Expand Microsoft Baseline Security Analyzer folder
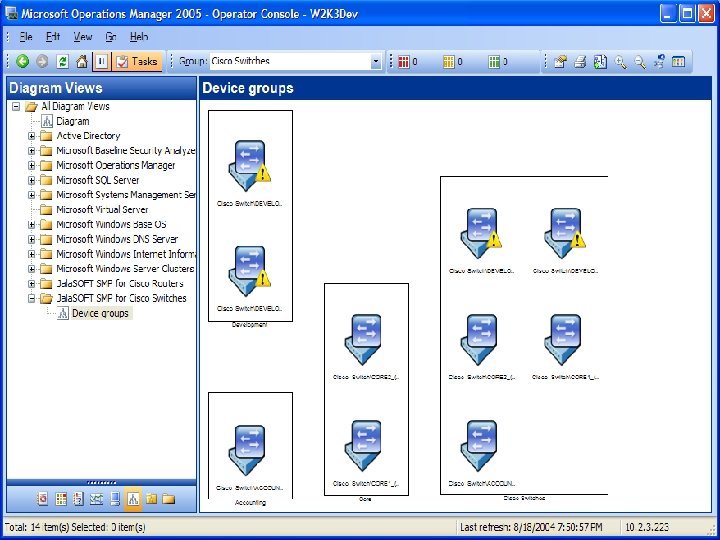Screen dimensions: 720x540 coord(31,151)
